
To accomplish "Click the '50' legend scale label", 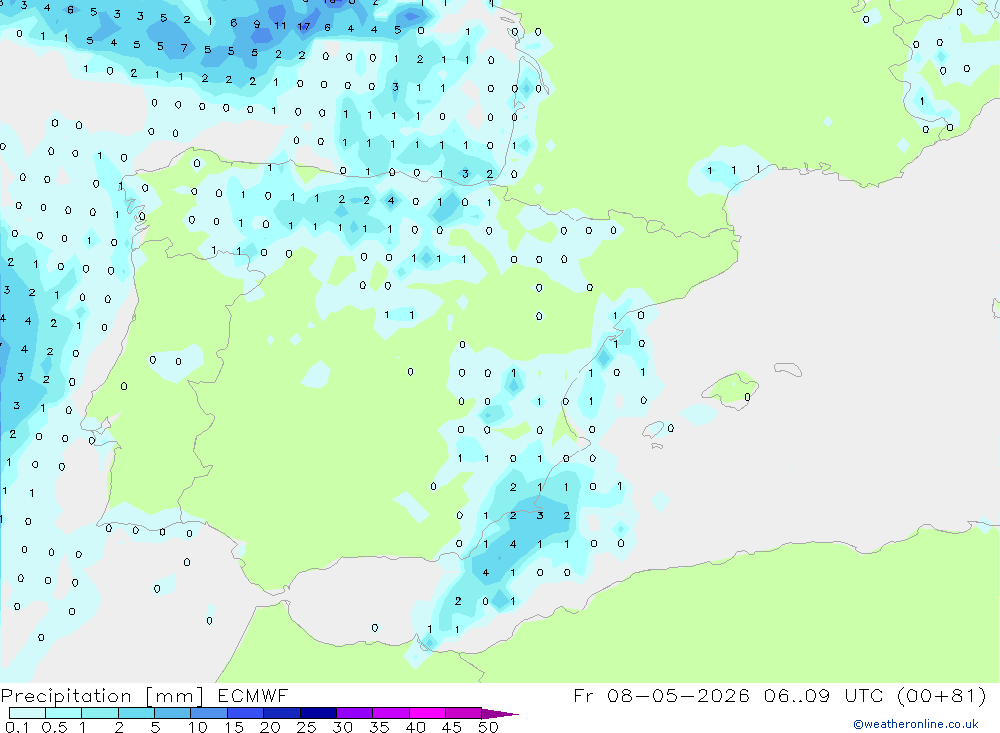I will pyautogui.click(x=488, y=727).
